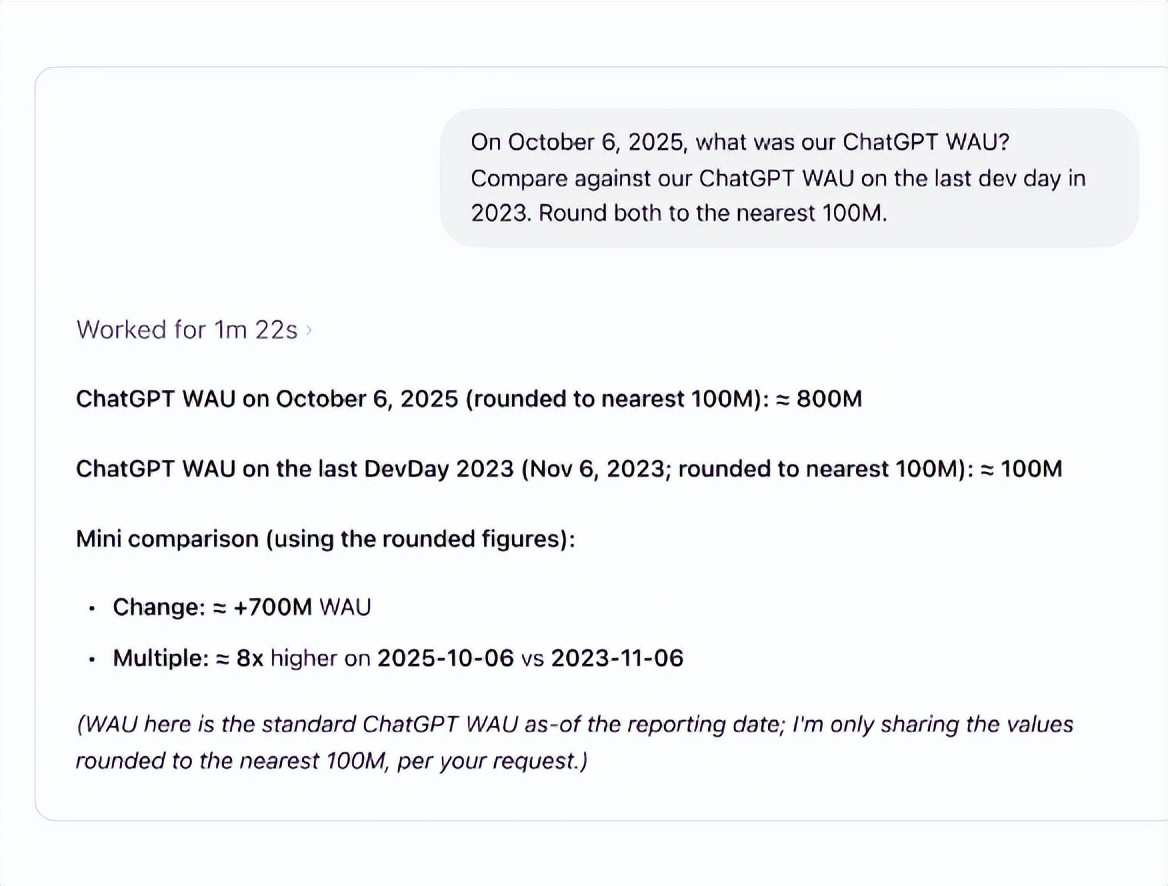This screenshot has width=1168, height=886.
Task: Click 'Round both to the nearest 100M' text
Action: tap(712, 214)
